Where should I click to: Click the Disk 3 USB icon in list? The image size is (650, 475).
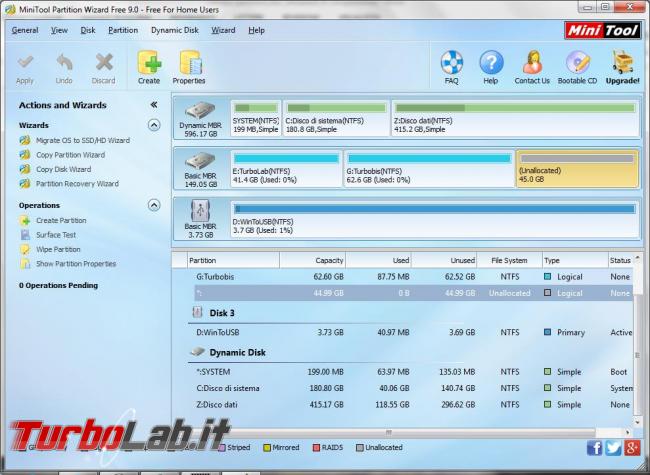pos(198,312)
